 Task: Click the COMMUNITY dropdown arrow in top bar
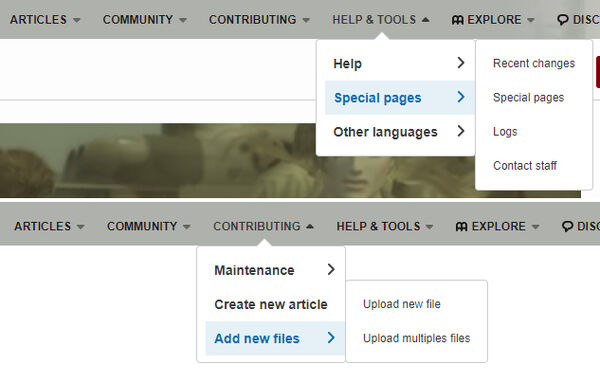183,20
